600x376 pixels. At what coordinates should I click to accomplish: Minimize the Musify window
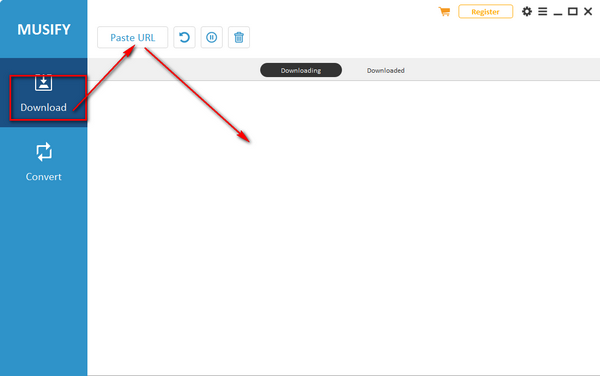coord(558,12)
